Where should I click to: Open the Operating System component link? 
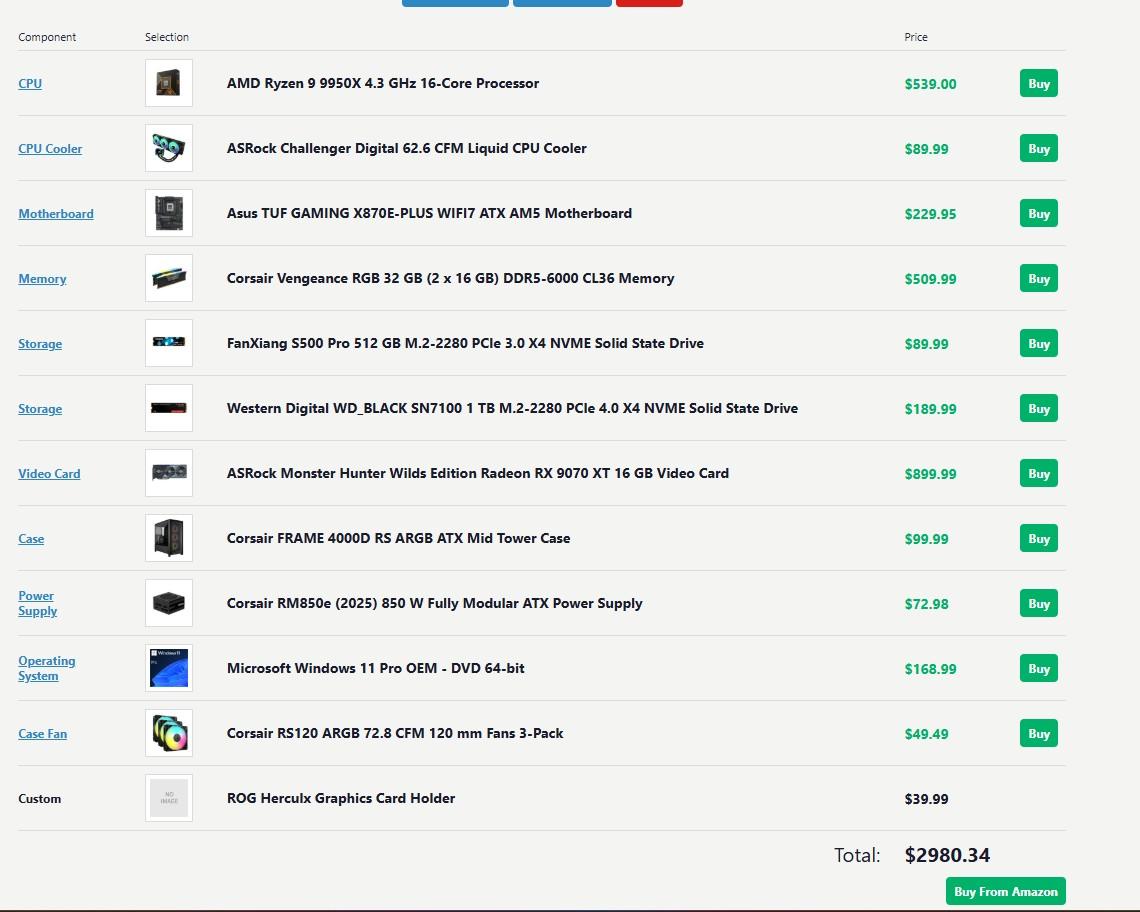click(47, 668)
